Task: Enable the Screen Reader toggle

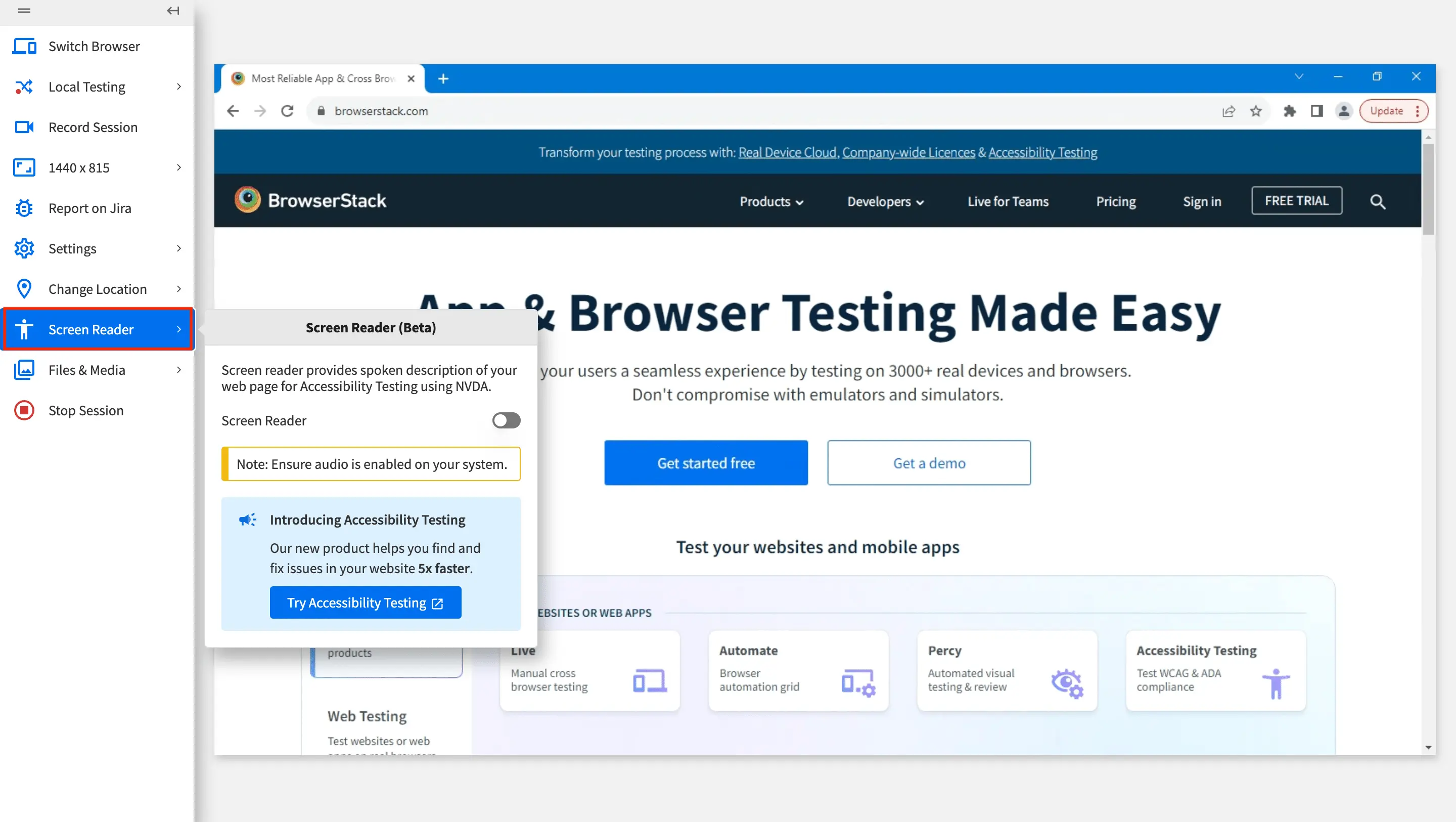Action: tap(506, 420)
